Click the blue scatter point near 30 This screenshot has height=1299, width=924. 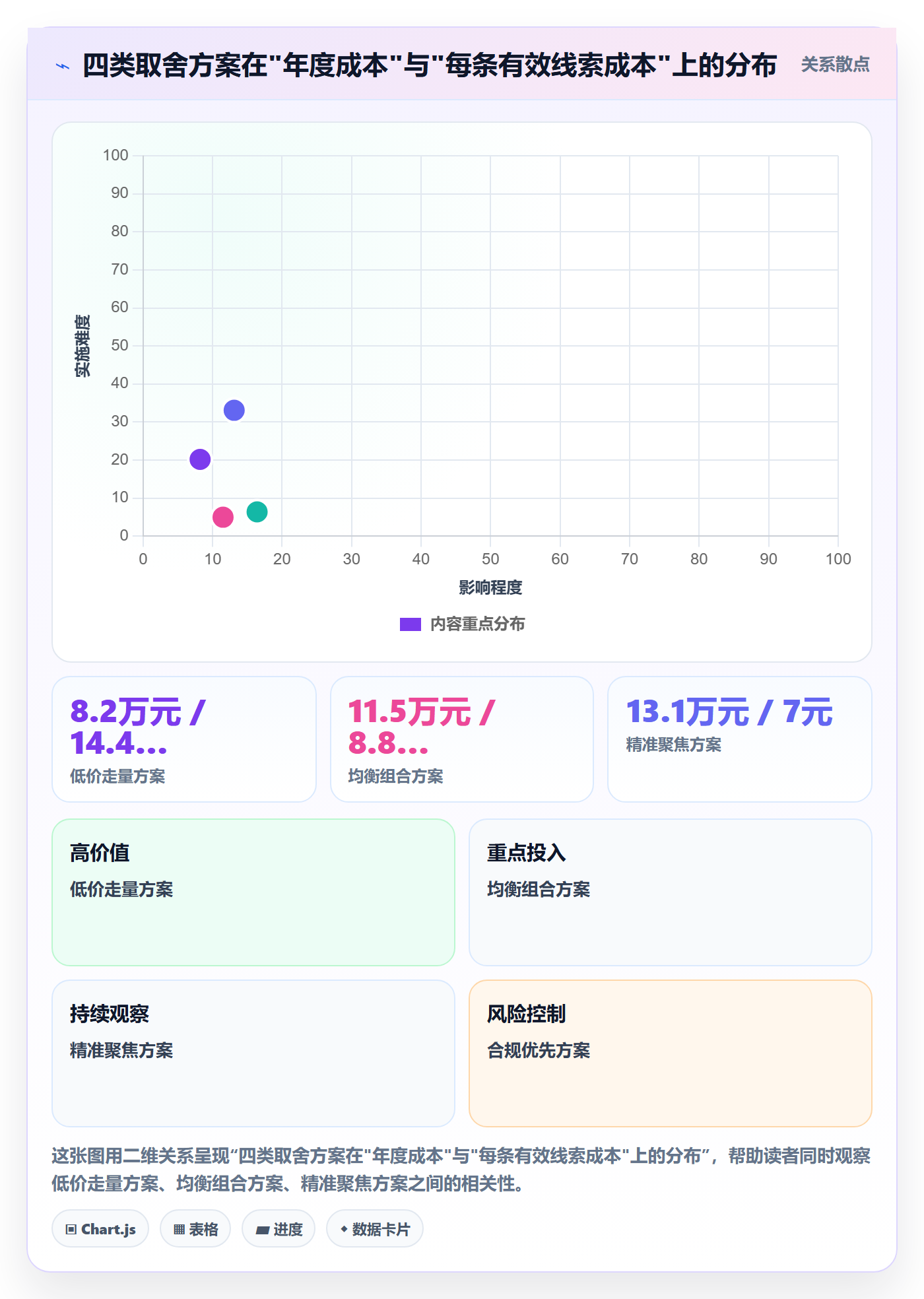pyautogui.click(x=234, y=411)
